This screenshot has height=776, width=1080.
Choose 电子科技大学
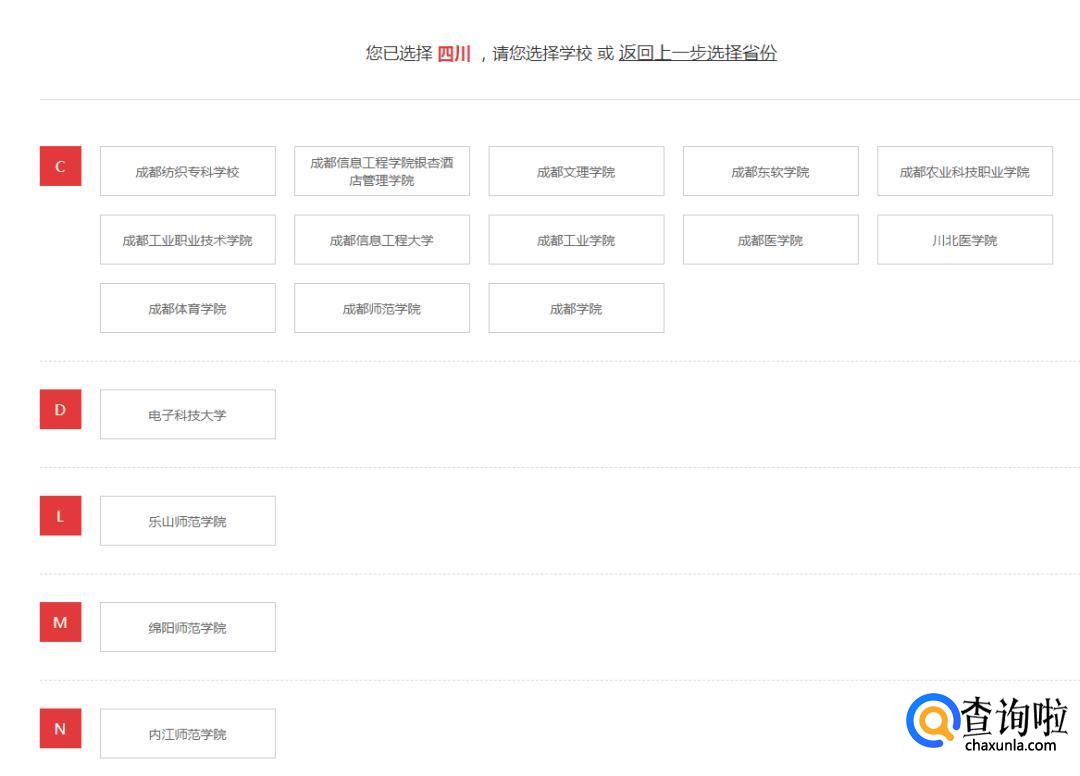pos(187,414)
